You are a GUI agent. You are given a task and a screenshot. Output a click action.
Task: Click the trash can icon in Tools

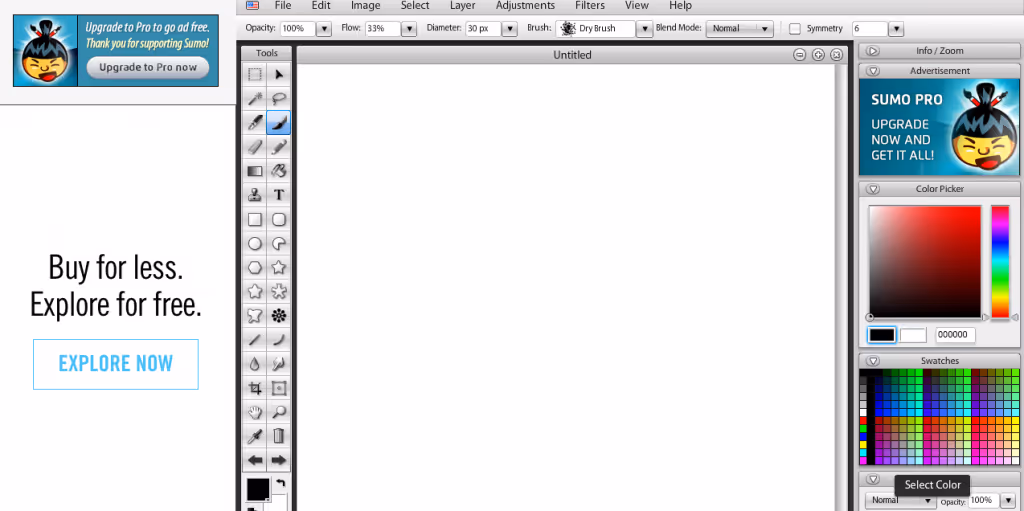[x=279, y=436]
